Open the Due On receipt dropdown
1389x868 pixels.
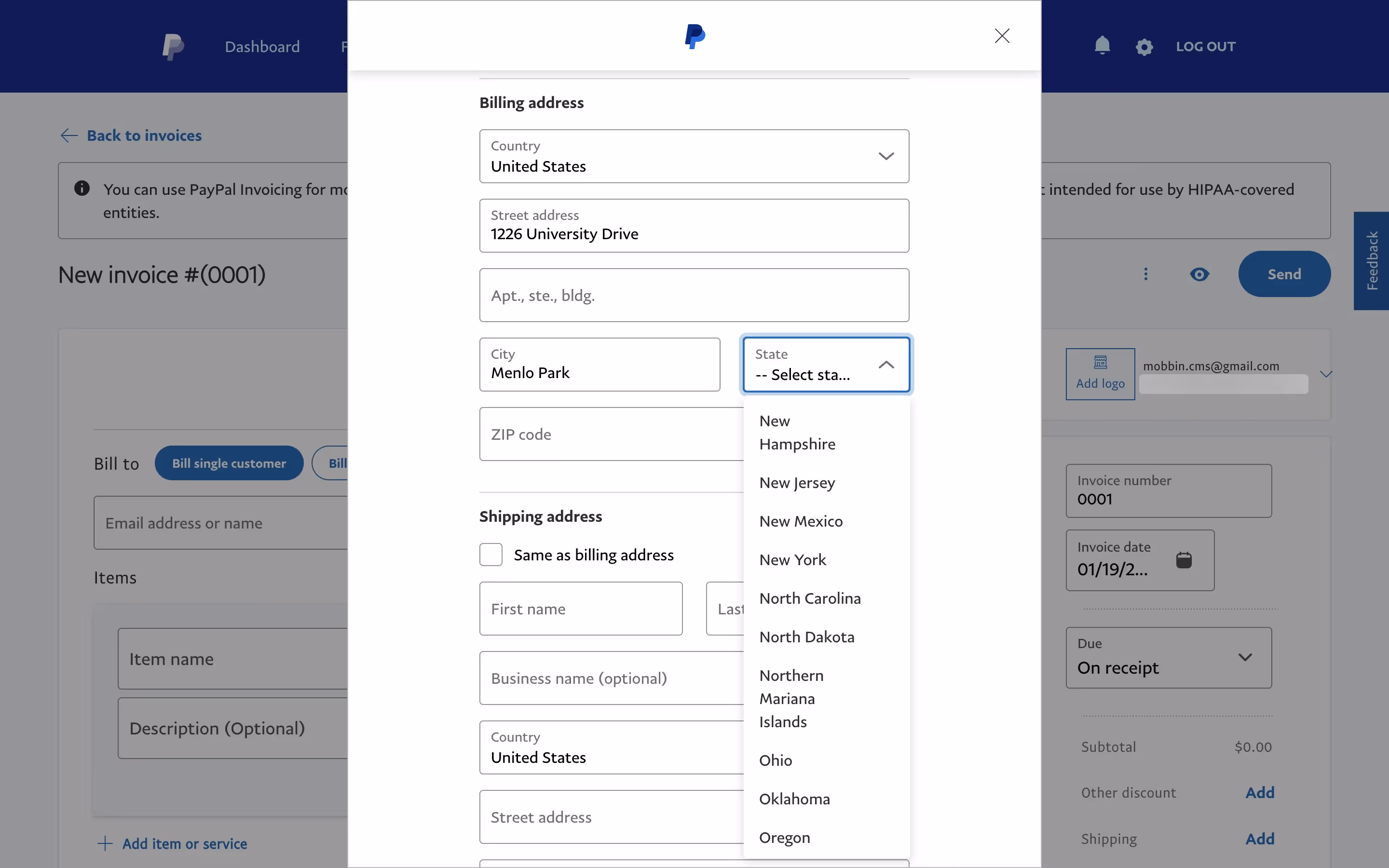pyautogui.click(x=1168, y=657)
